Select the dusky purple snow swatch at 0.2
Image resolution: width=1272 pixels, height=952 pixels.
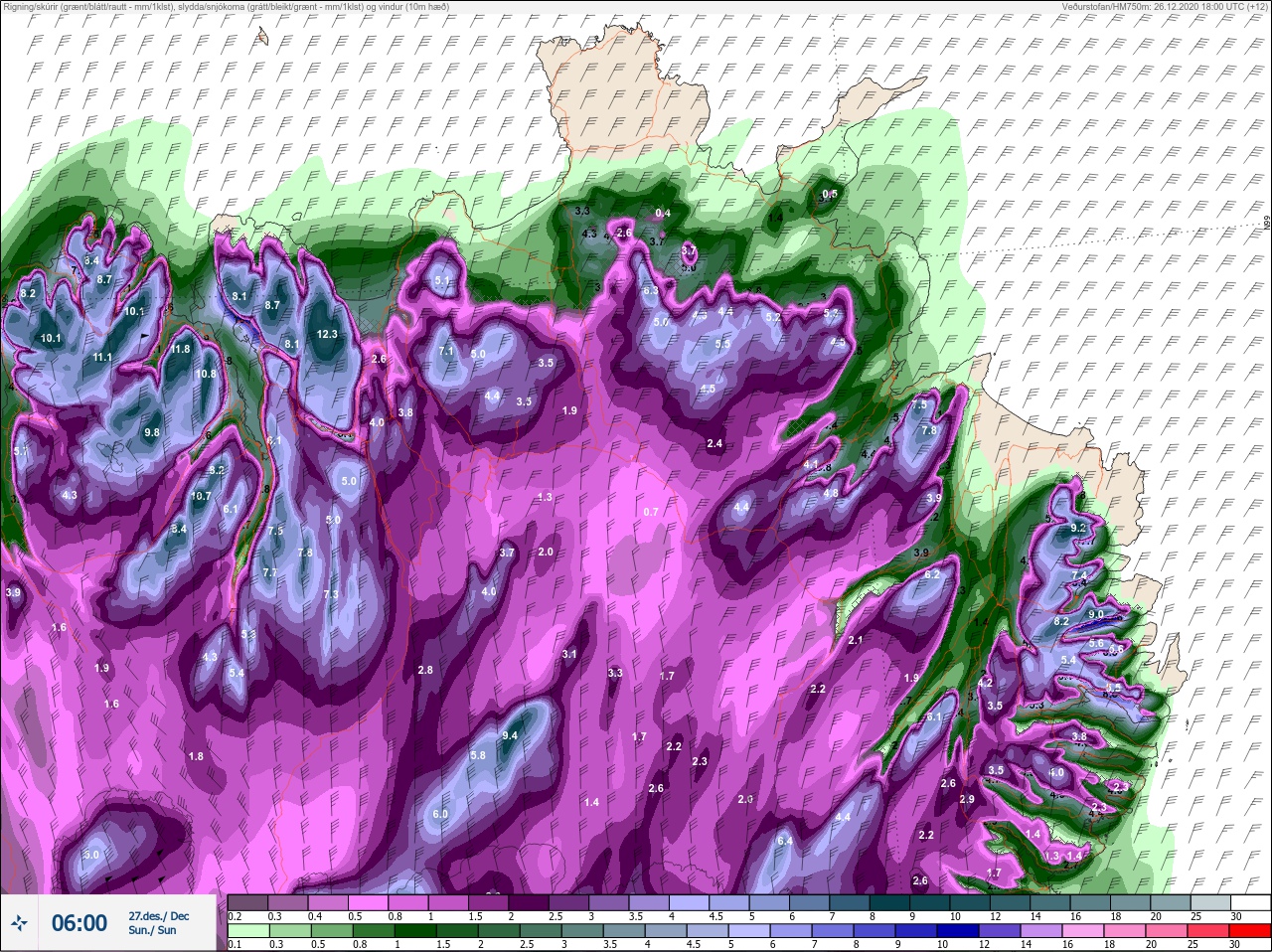click(x=248, y=902)
